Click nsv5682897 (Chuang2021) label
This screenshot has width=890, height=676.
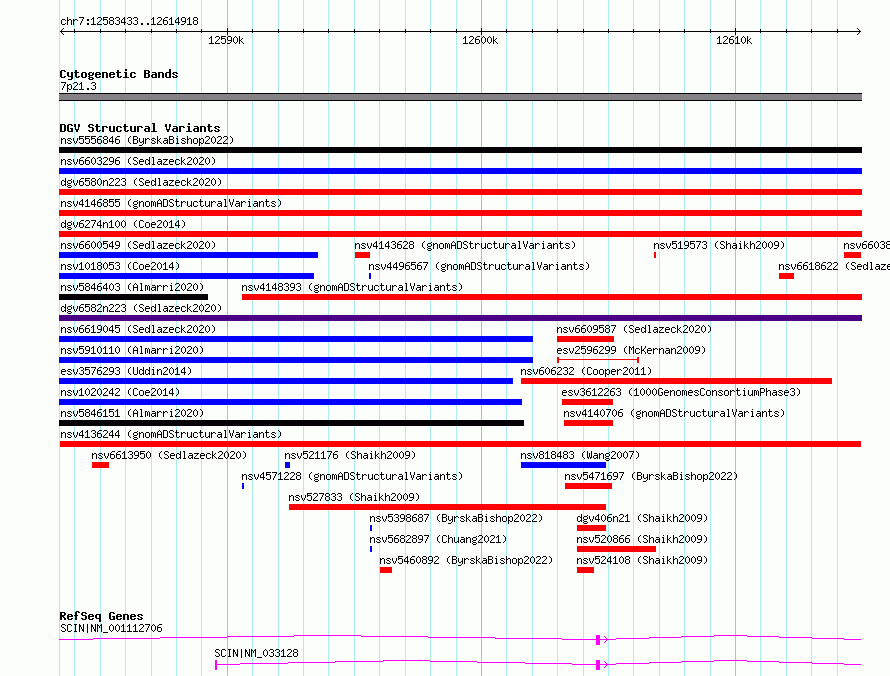[438, 539]
